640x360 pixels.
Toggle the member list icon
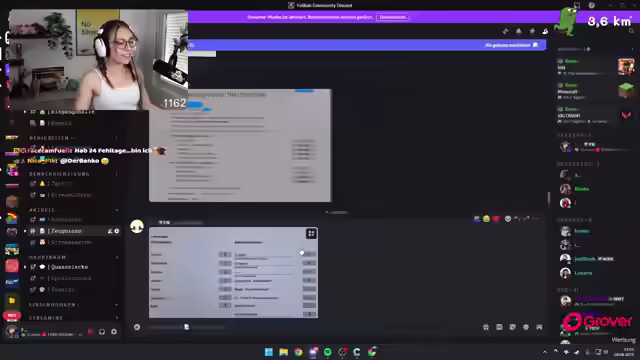545,31
